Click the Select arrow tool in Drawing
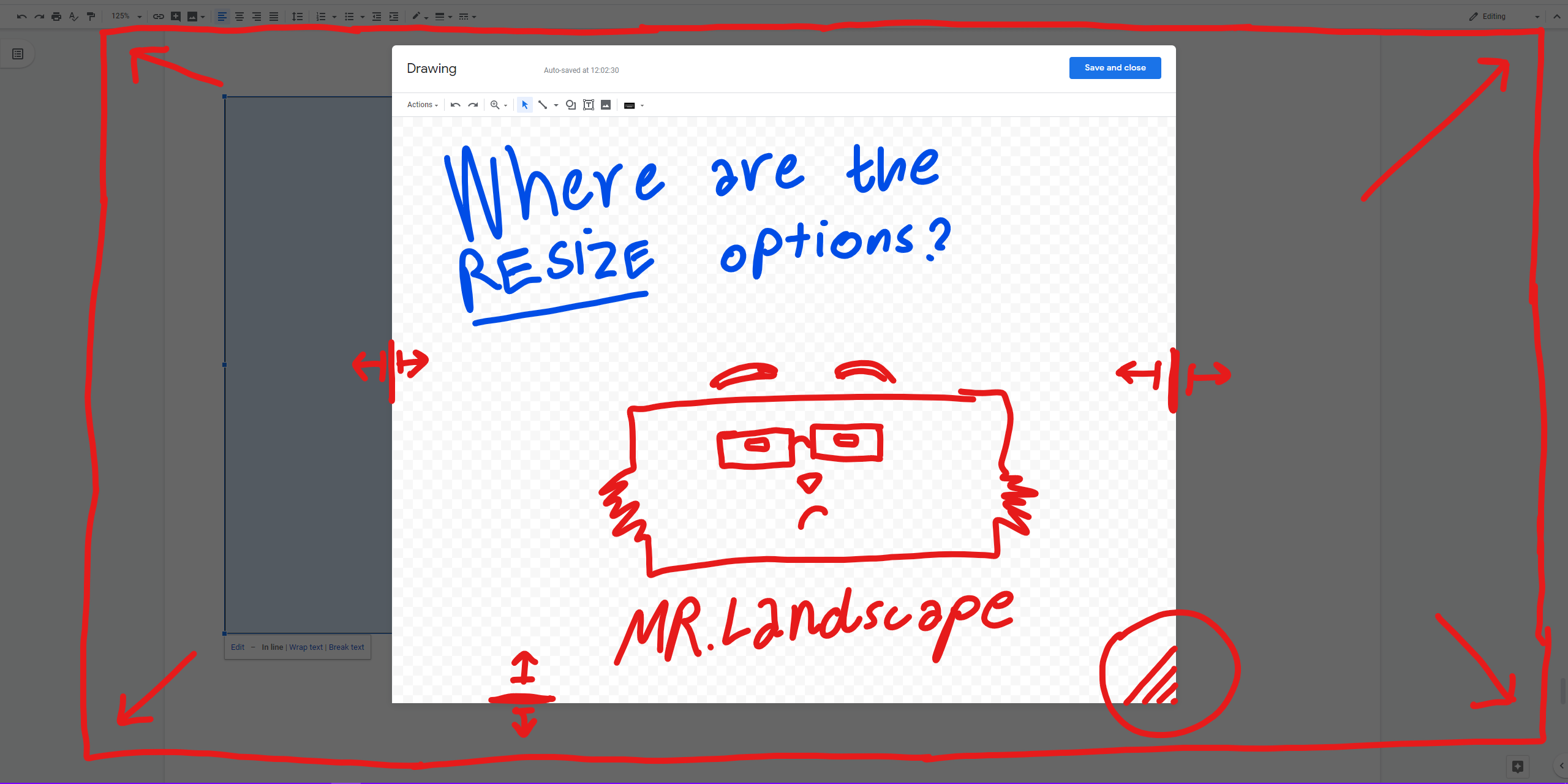The image size is (1568, 784). coord(524,105)
